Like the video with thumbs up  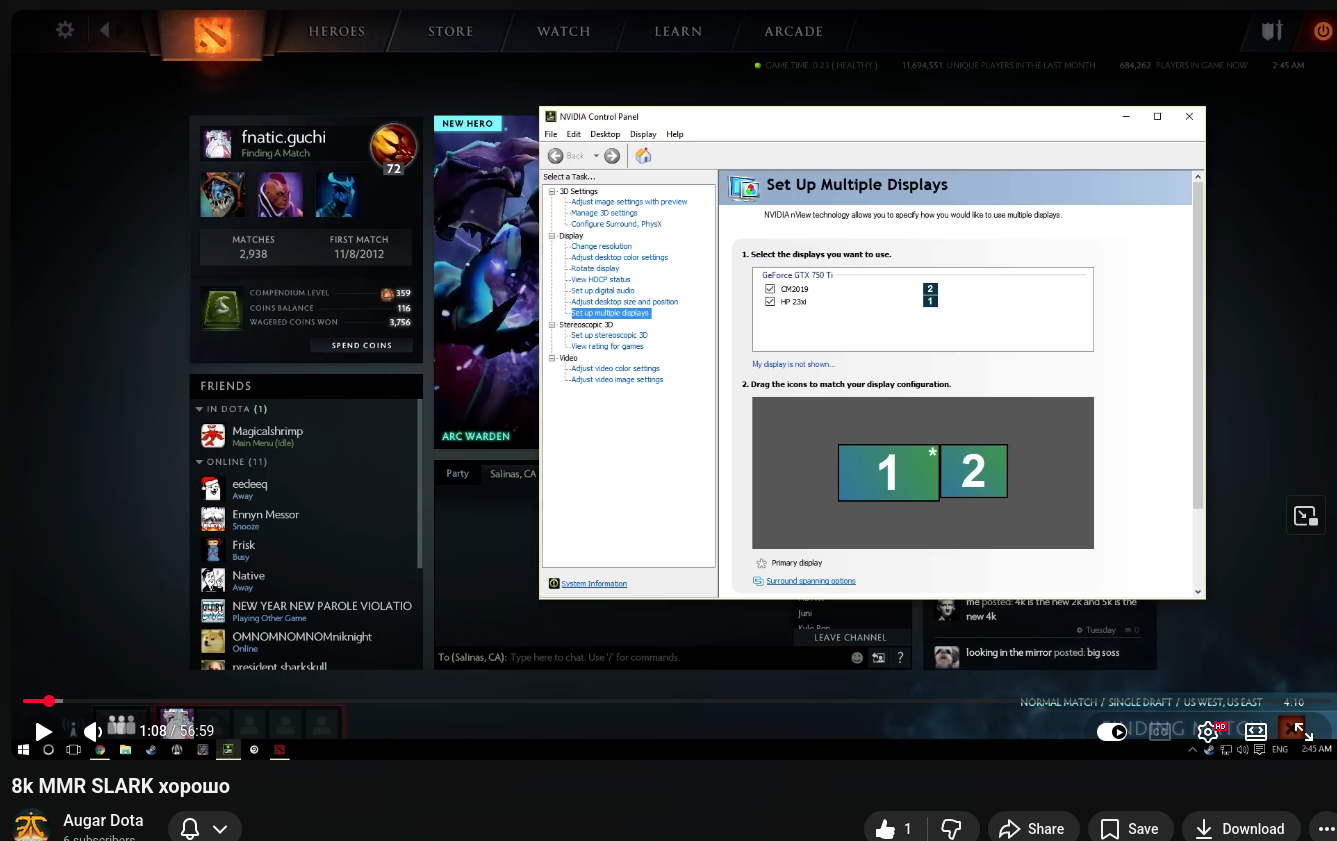click(x=896, y=828)
